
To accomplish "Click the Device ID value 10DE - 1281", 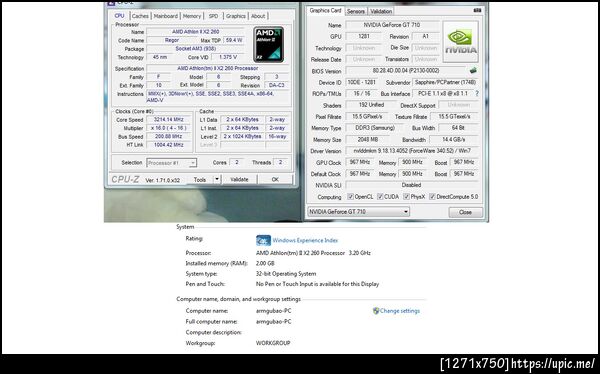I will tap(361, 82).
